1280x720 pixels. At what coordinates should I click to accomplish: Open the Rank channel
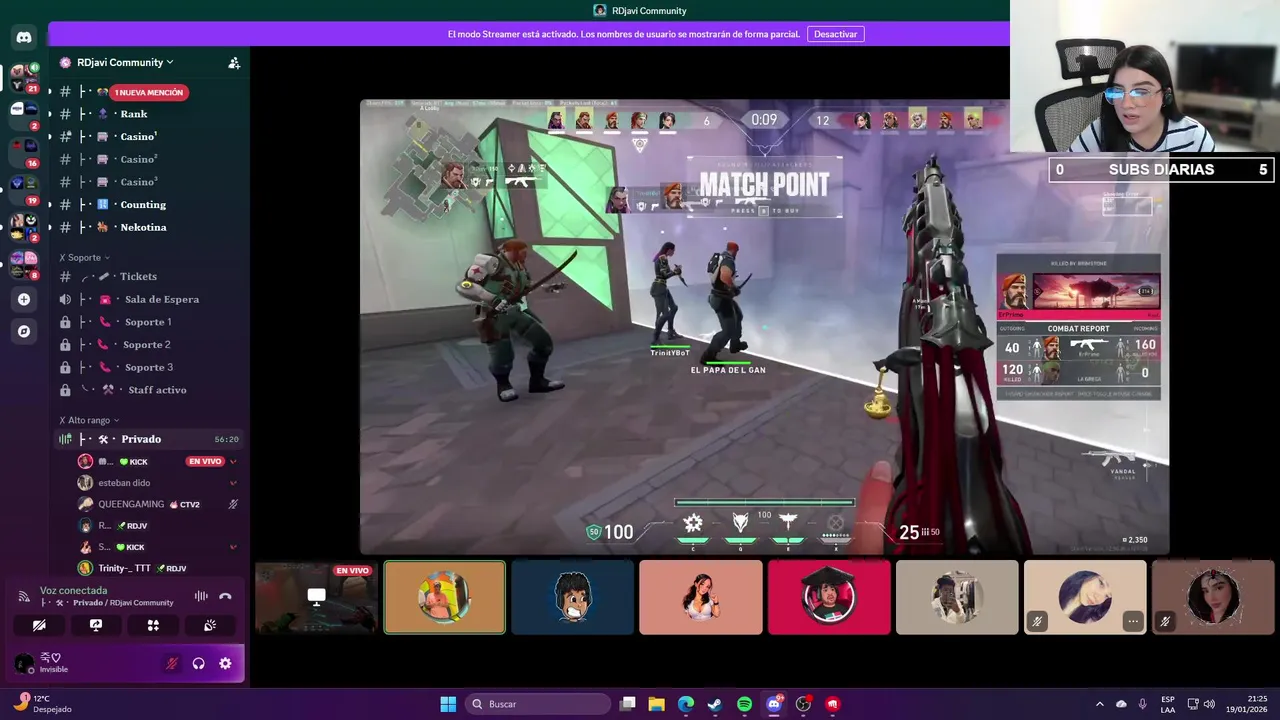click(150, 114)
